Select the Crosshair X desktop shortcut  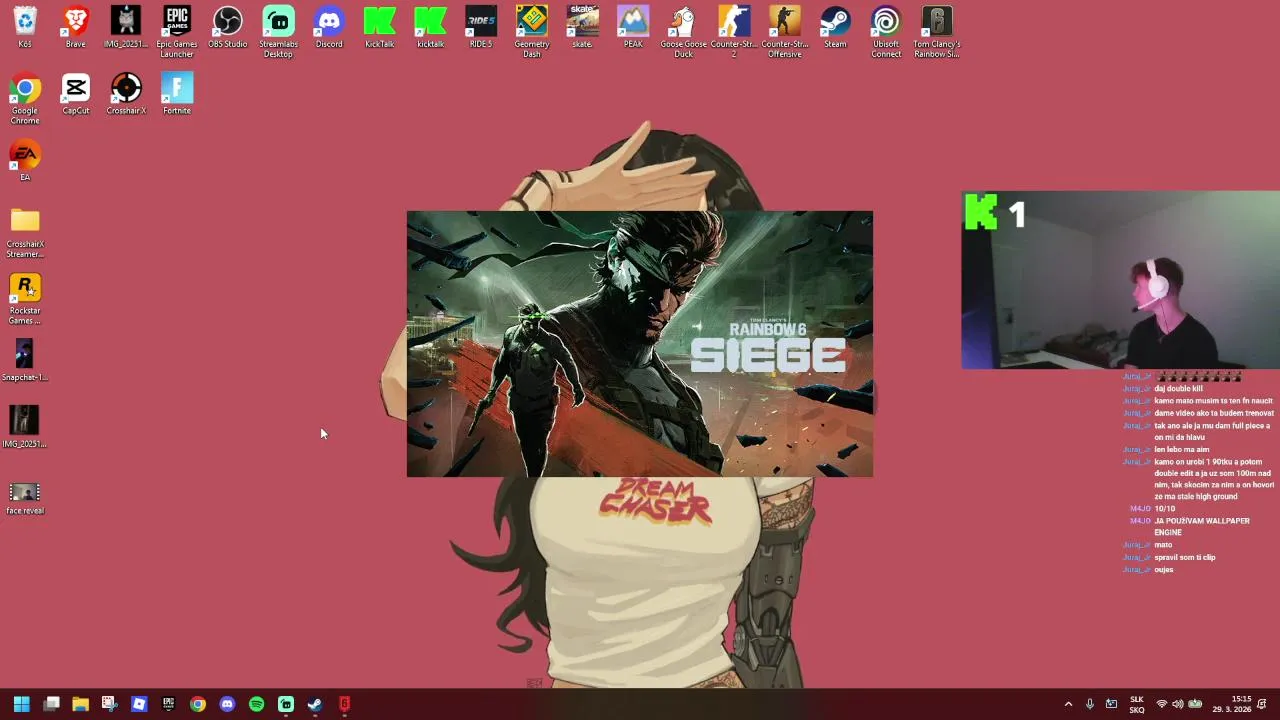pyautogui.click(x=126, y=94)
